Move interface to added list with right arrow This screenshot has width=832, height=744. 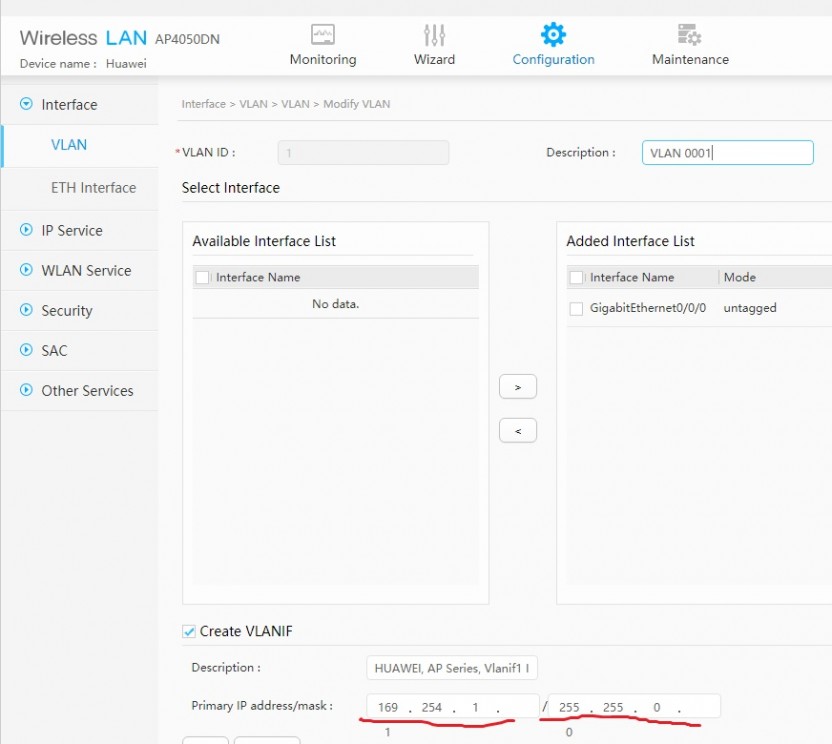517,387
